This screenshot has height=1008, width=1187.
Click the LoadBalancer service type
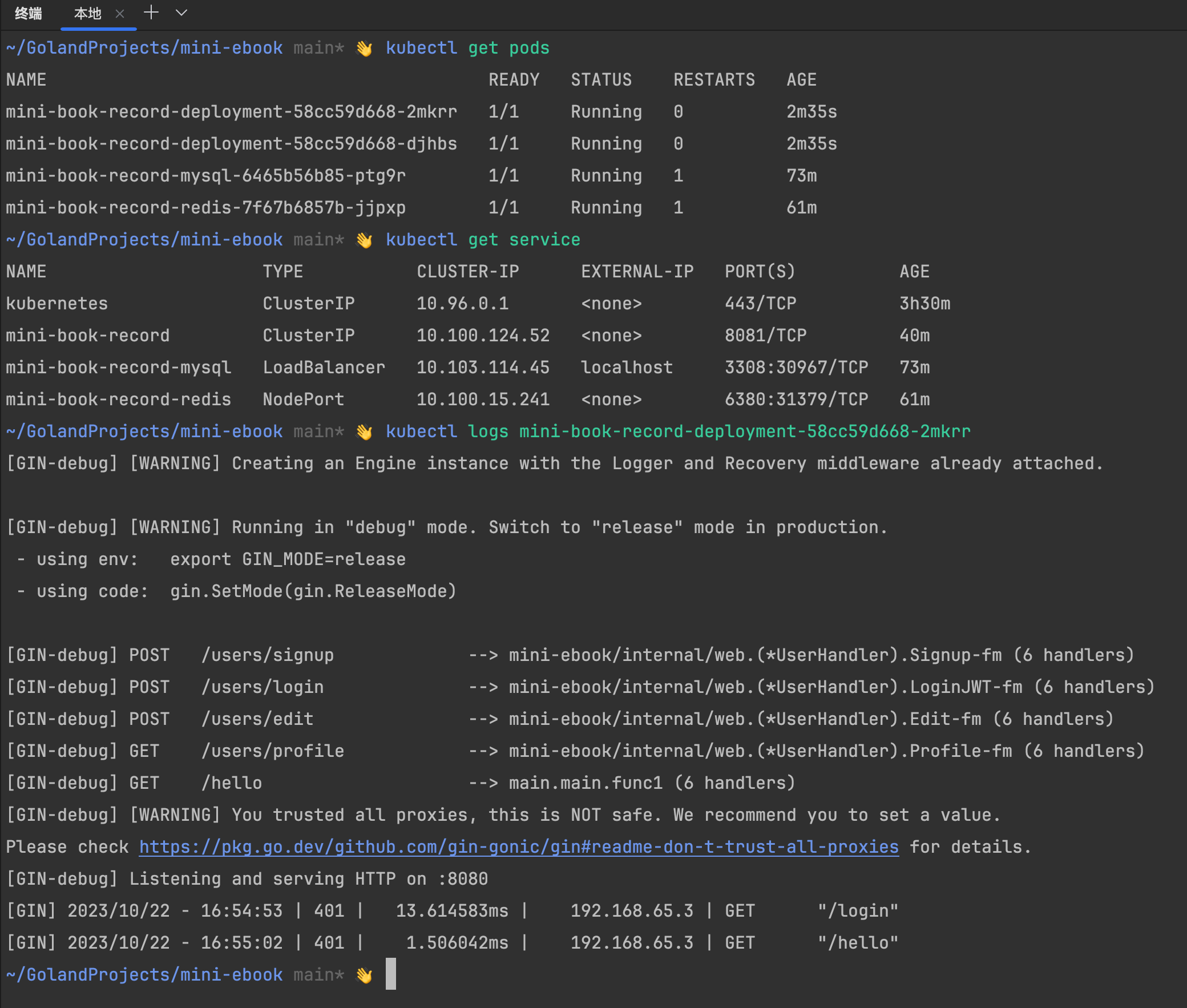point(324,368)
